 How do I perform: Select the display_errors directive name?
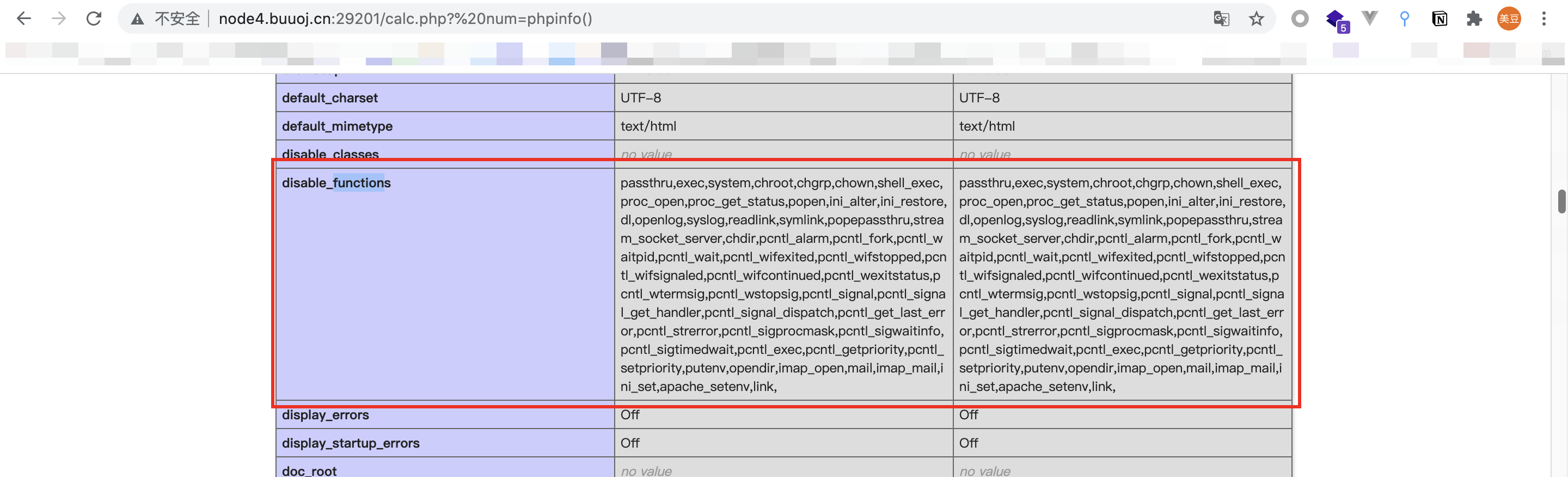click(325, 415)
